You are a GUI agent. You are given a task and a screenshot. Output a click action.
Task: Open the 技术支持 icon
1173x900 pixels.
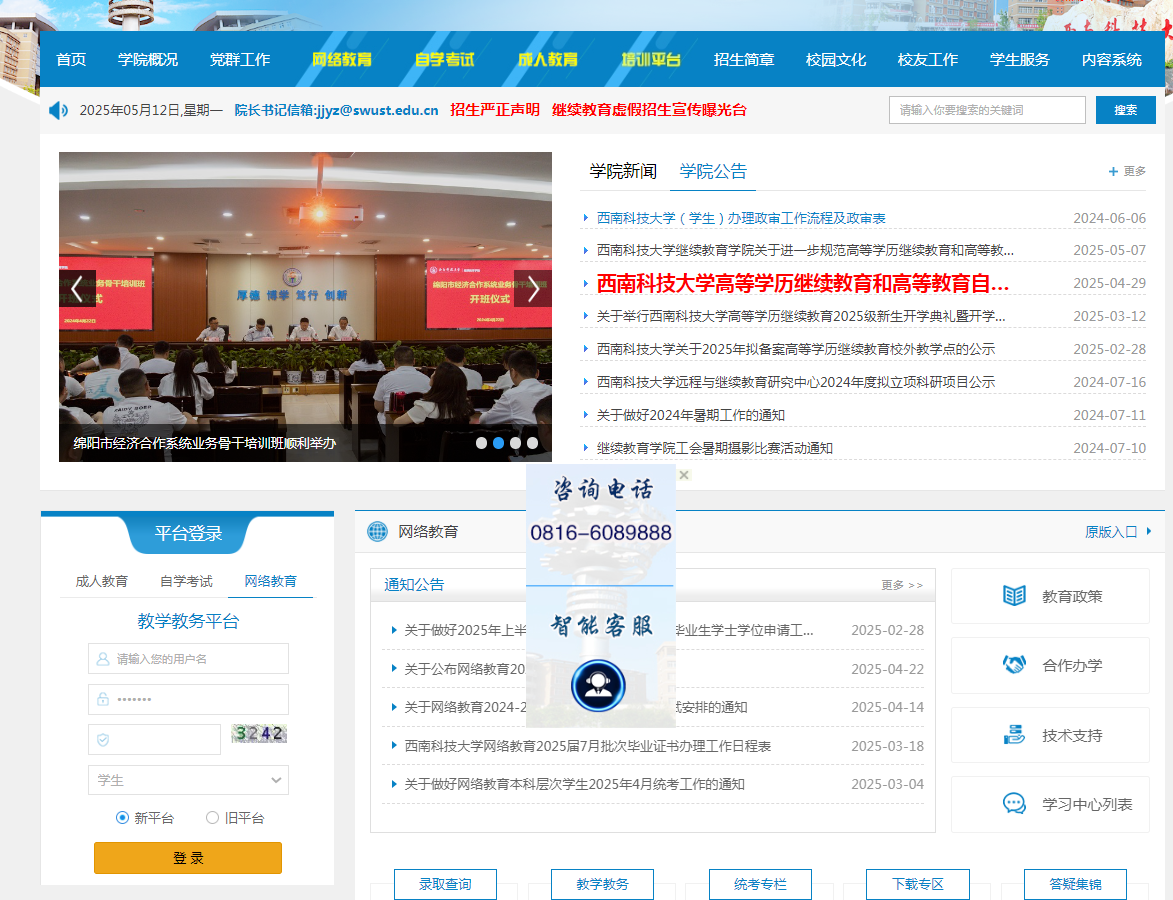coord(1014,735)
